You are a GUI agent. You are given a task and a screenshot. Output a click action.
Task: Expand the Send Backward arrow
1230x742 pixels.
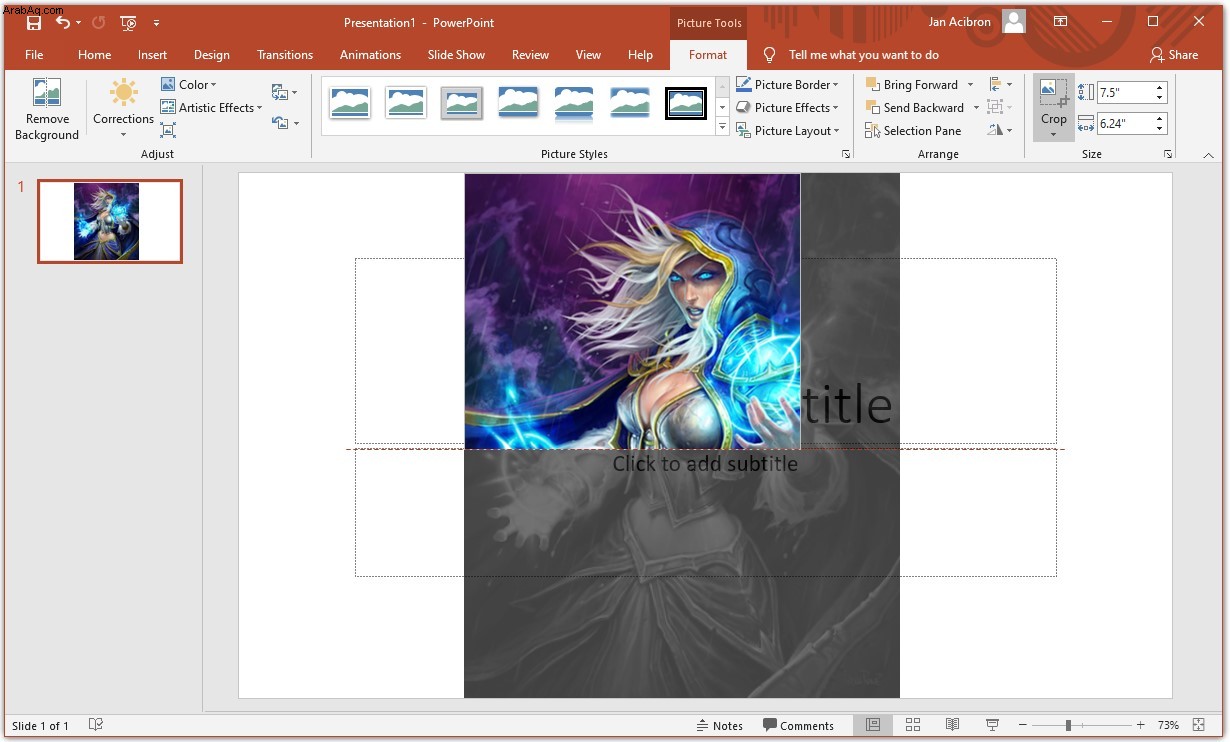[976, 108]
